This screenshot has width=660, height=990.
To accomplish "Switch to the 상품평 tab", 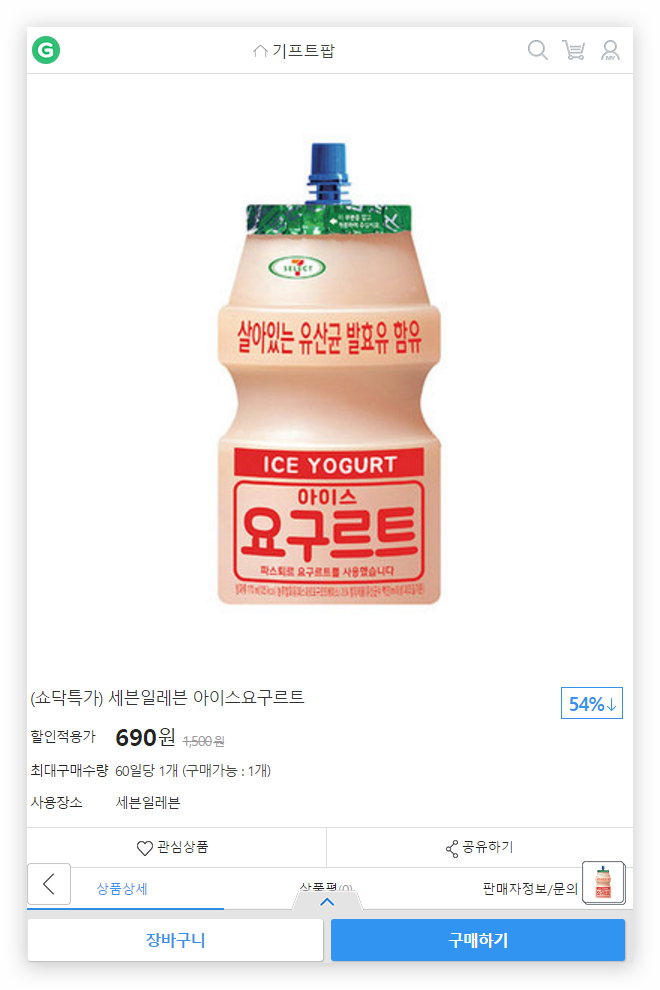I will click(326, 888).
